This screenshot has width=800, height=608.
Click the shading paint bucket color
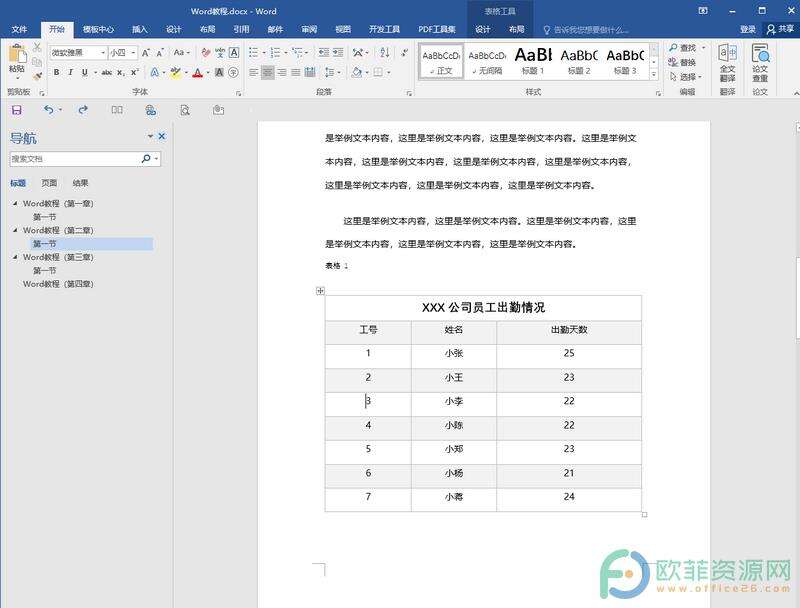[x=357, y=72]
